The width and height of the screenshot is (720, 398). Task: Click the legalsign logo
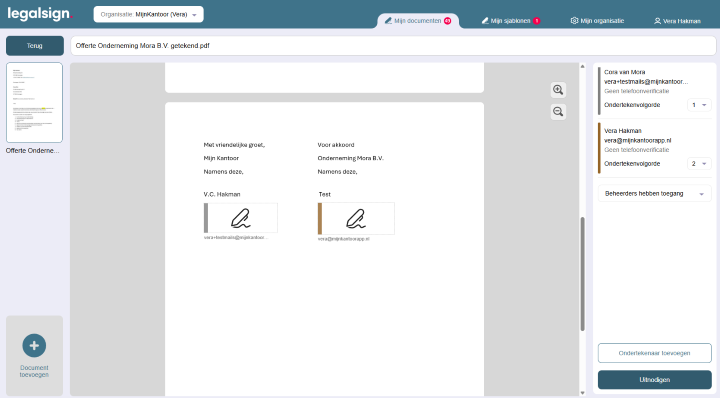click(x=40, y=14)
